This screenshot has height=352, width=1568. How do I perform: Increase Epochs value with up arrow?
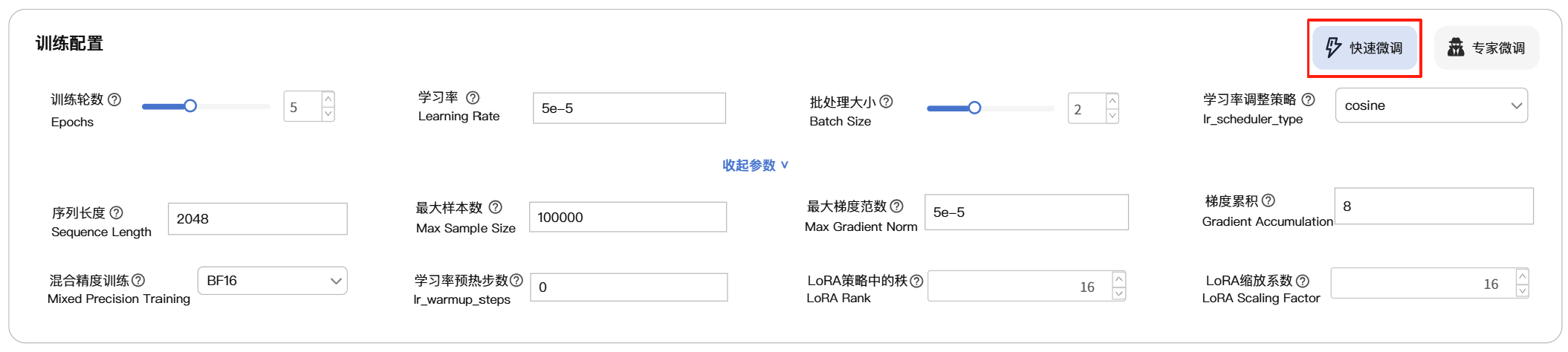328,99
